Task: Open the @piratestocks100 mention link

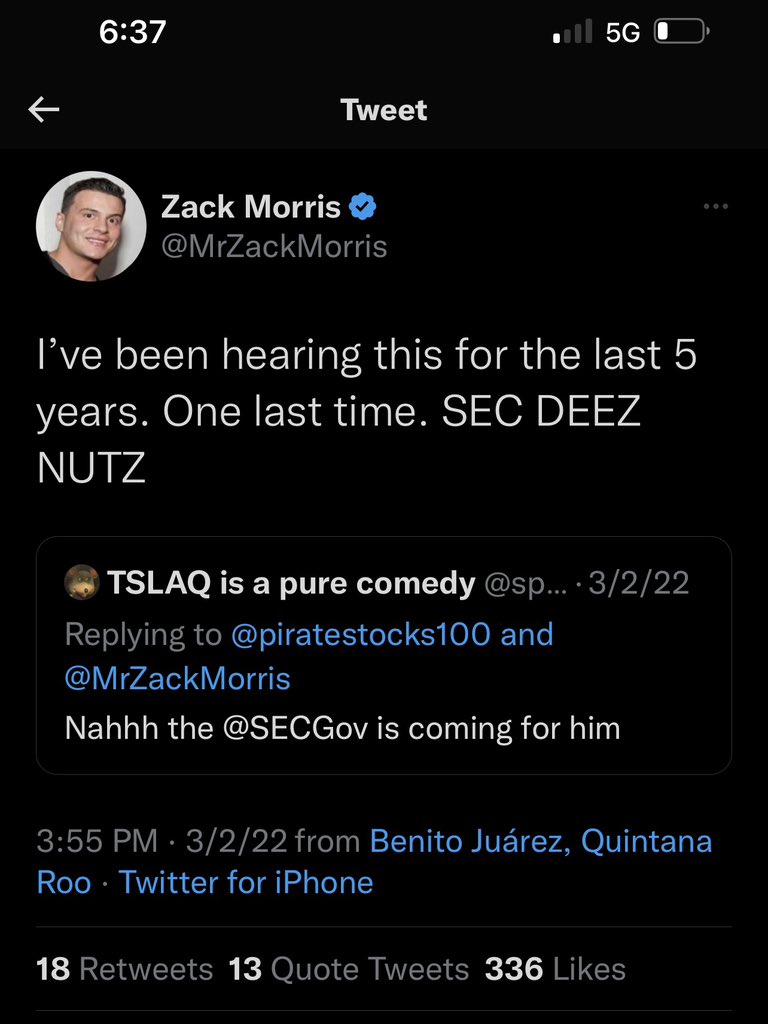Action: pyautogui.click(x=360, y=633)
